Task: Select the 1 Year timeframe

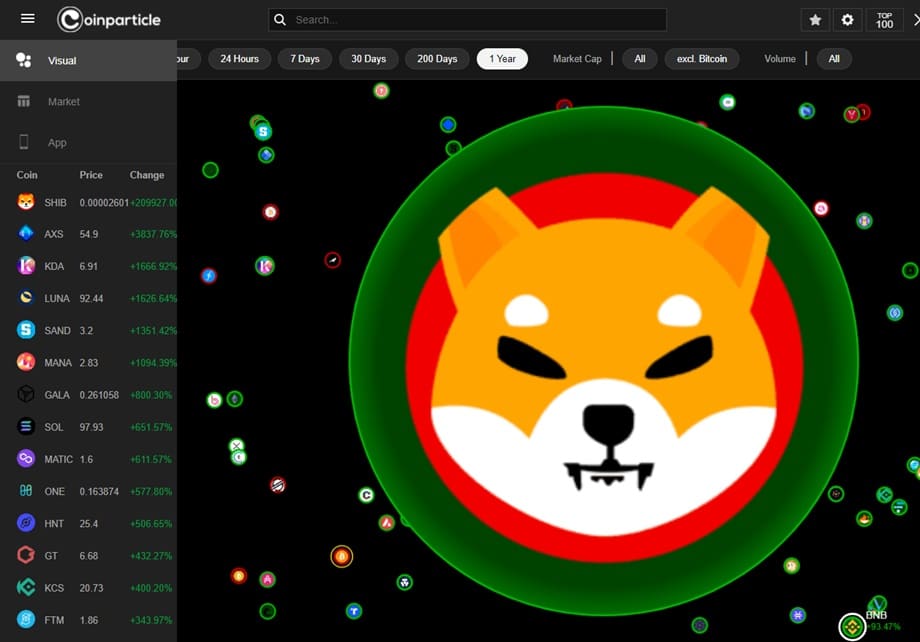Action: (x=502, y=59)
